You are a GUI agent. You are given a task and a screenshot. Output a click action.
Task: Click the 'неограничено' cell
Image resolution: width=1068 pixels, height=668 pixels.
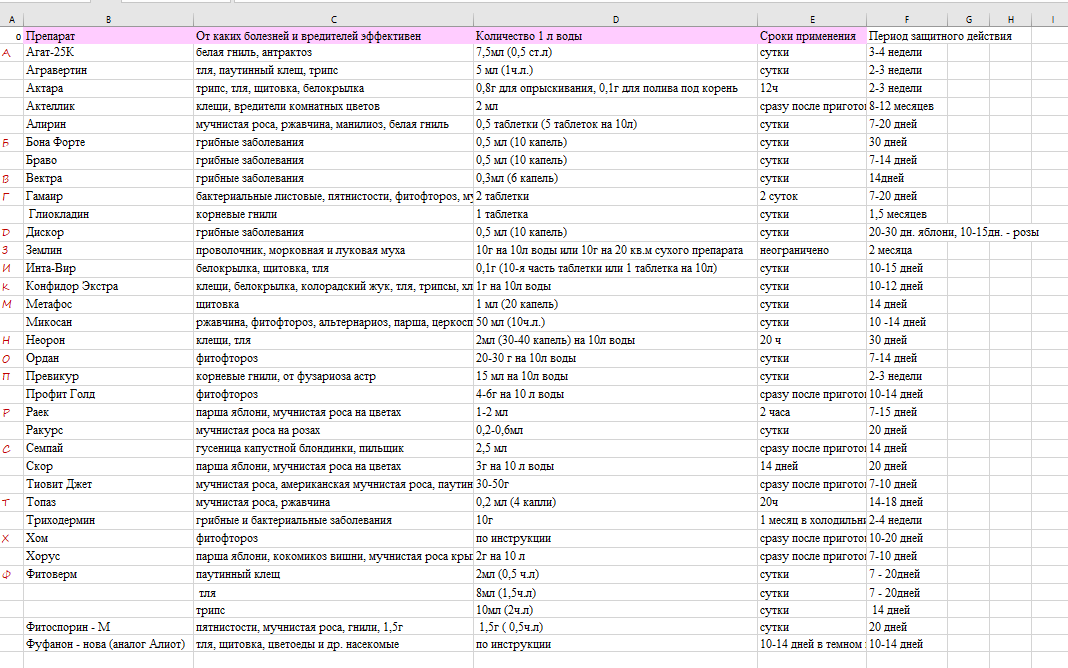point(812,251)
